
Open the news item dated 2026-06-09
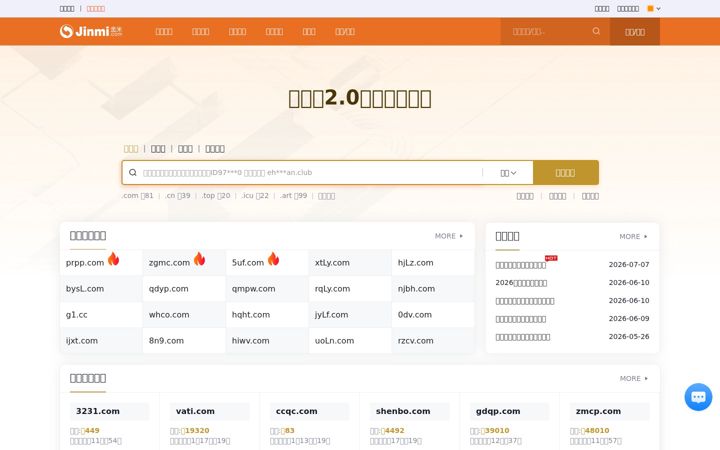tap(521, 319)
